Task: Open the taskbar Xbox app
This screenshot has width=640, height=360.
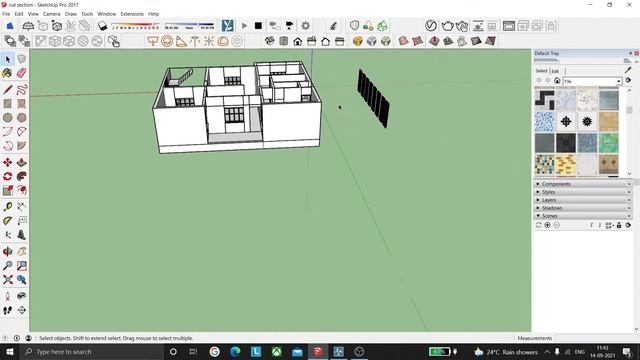Action: [x=277, y=352]
